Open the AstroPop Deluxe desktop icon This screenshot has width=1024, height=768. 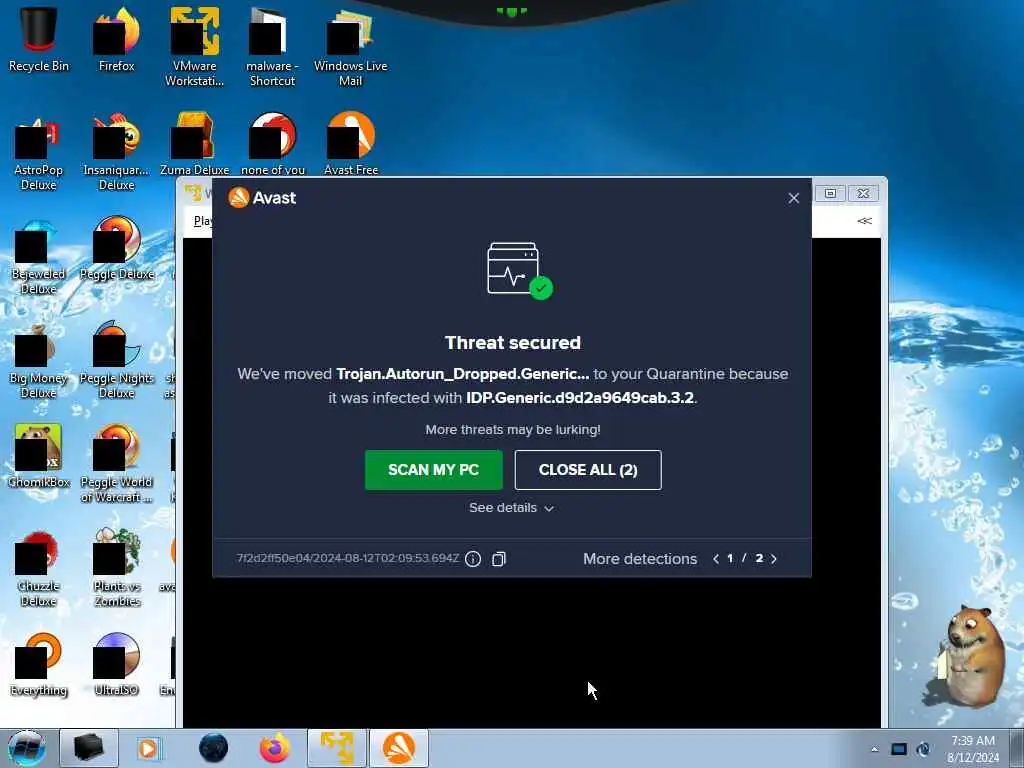coord(39,152)
